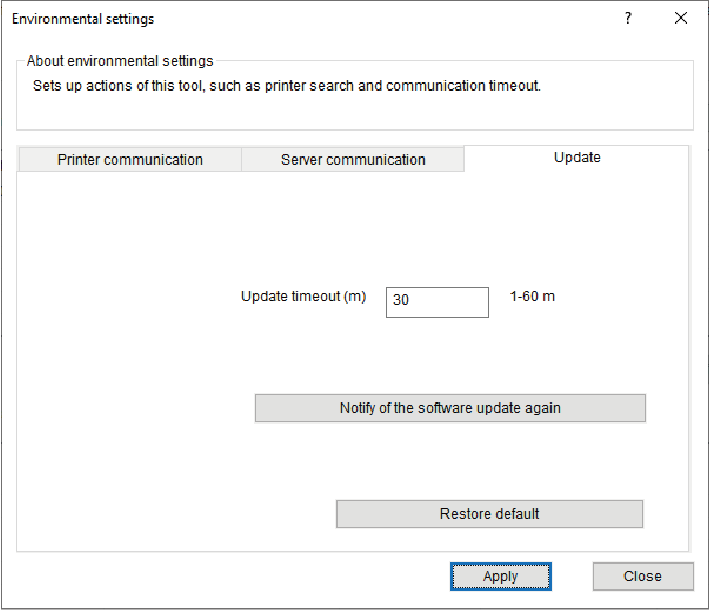Click the empty title bar area left of the help button
The image size is (710, 610).
[x=400, y=19]
